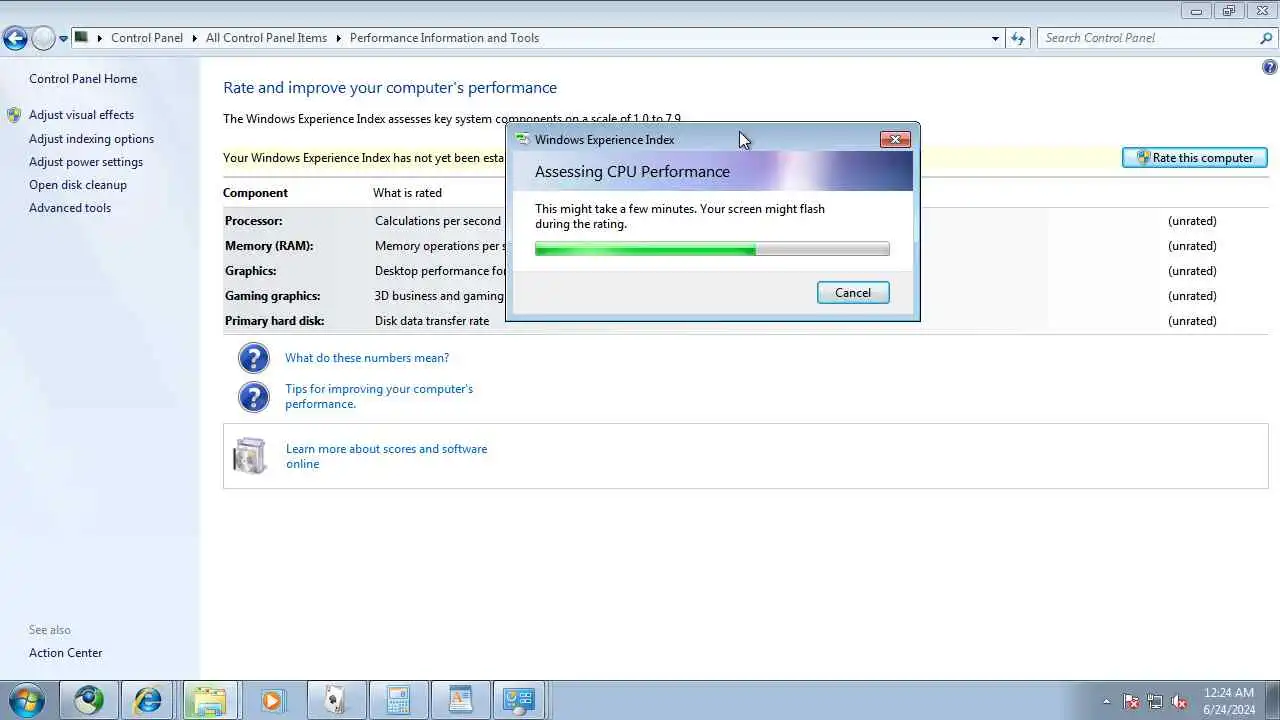The width and height of the screenshot is (1280, 720).
Task: Click the Component column header
Action: (x=255, y=193)
